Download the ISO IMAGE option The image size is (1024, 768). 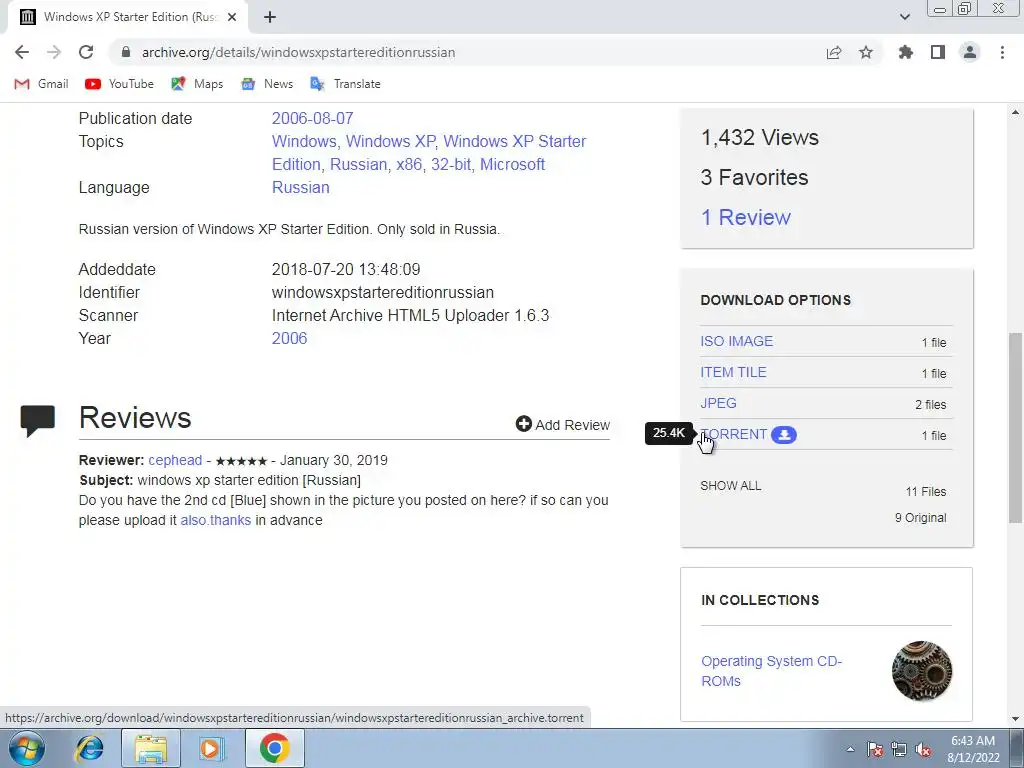[x=736, y=341]
